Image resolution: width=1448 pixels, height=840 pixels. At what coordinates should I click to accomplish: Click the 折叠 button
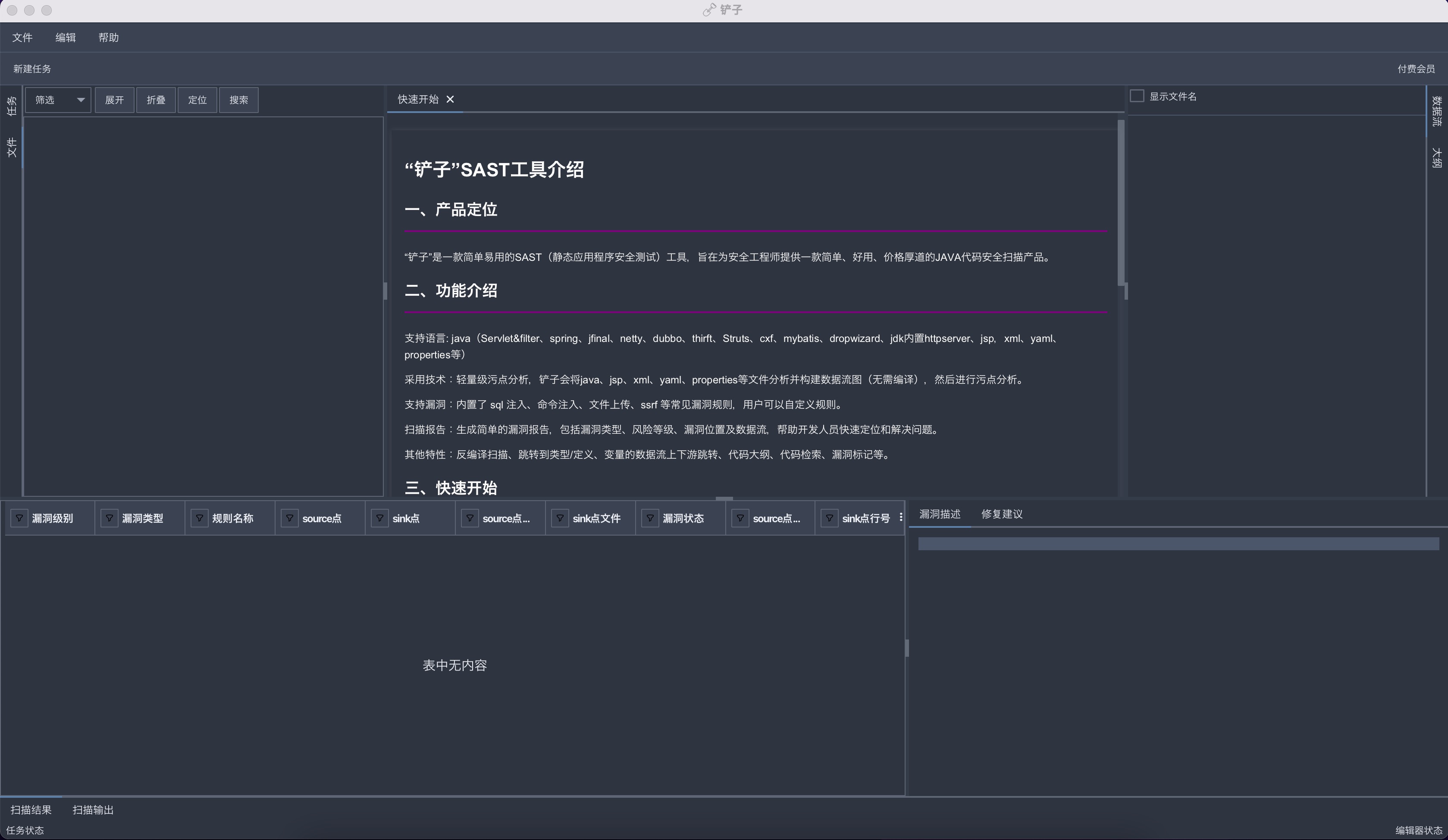(x=156, y=100)
